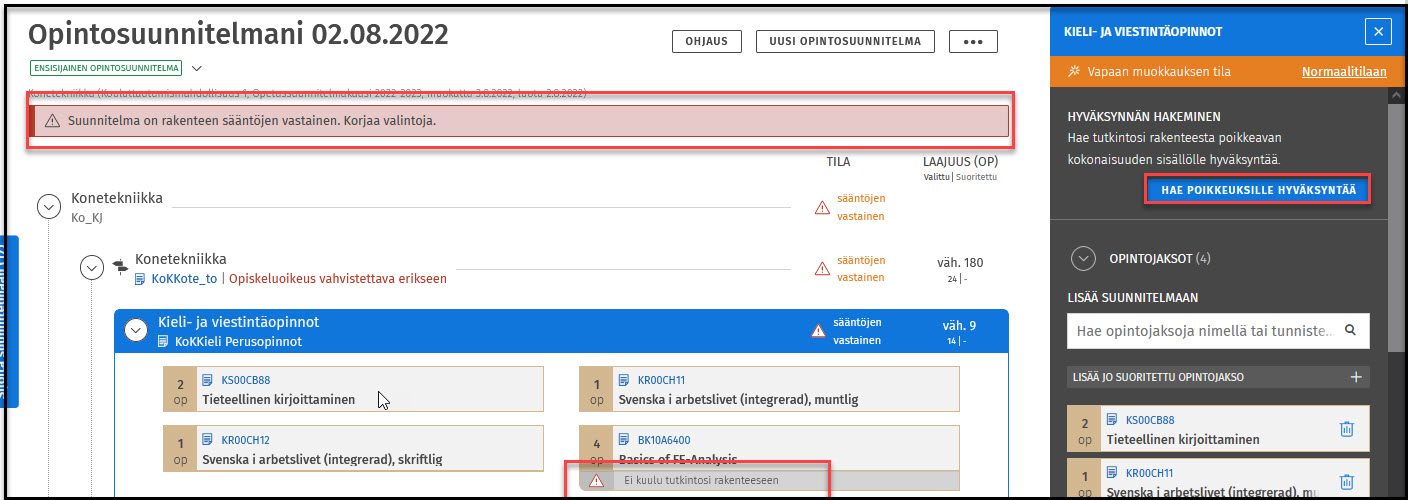
Task: Select Tieteellinen kirjoittaminen card in plan
Action: coord(353,389)
